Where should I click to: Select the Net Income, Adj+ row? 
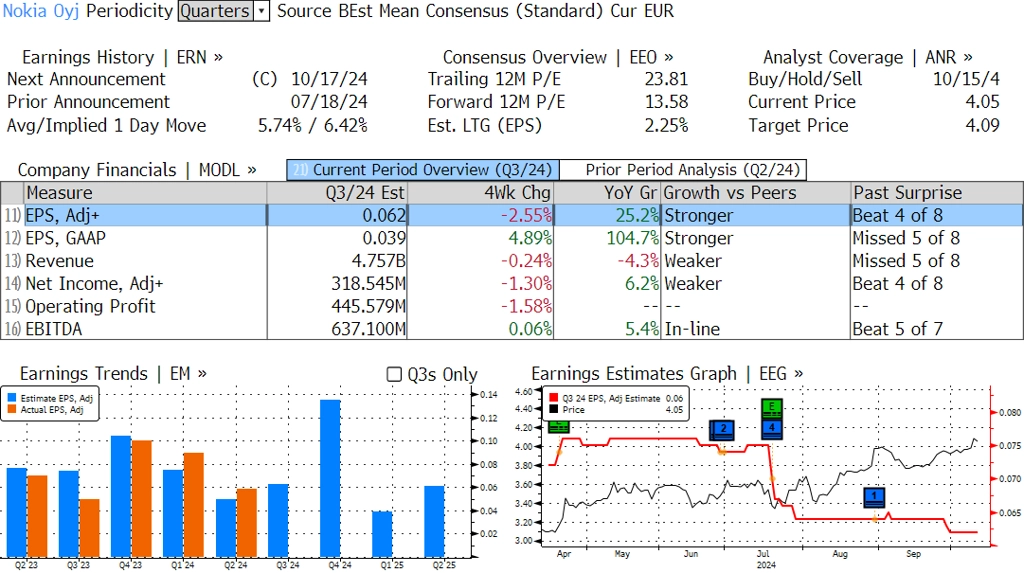tap(512, 284)
